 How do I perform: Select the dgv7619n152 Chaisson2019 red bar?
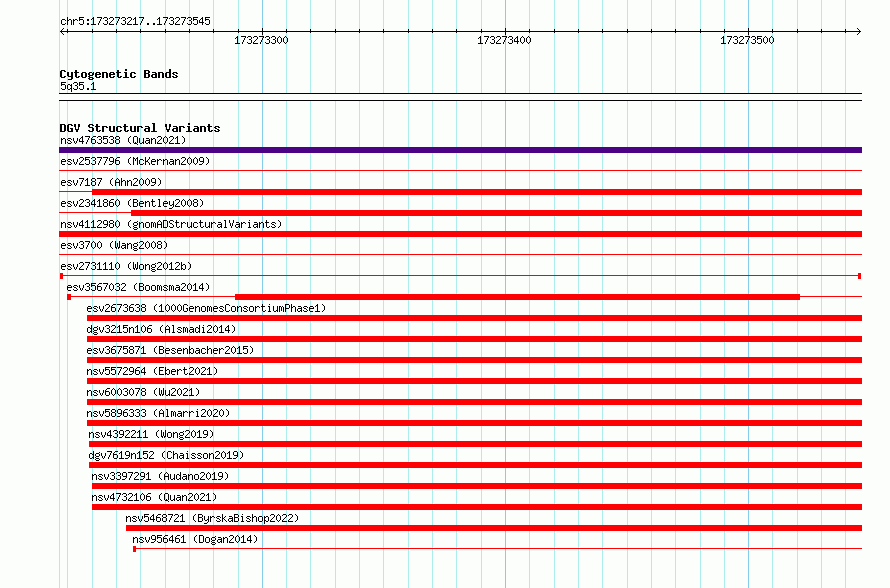coord(475,465)
